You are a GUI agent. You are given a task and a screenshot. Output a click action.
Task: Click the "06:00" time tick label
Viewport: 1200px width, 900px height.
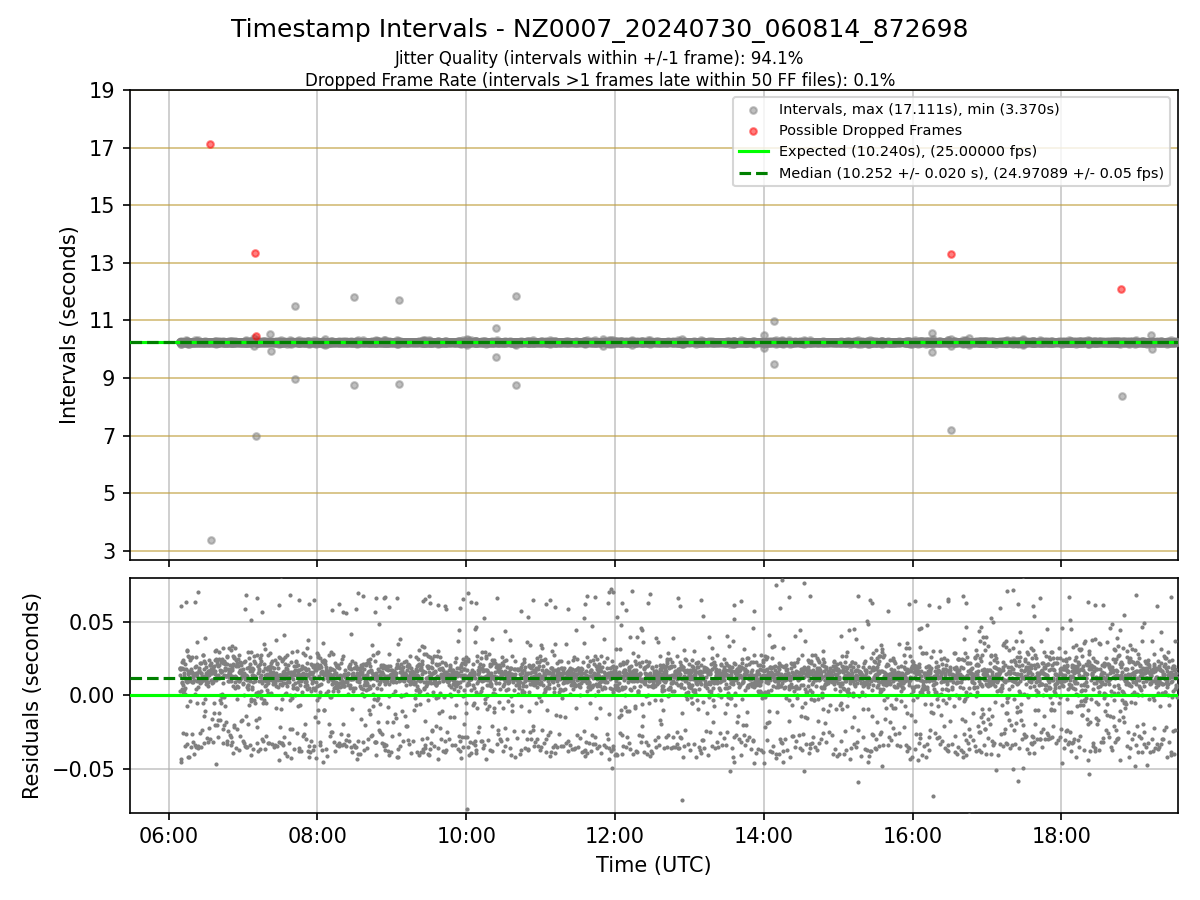168,834
